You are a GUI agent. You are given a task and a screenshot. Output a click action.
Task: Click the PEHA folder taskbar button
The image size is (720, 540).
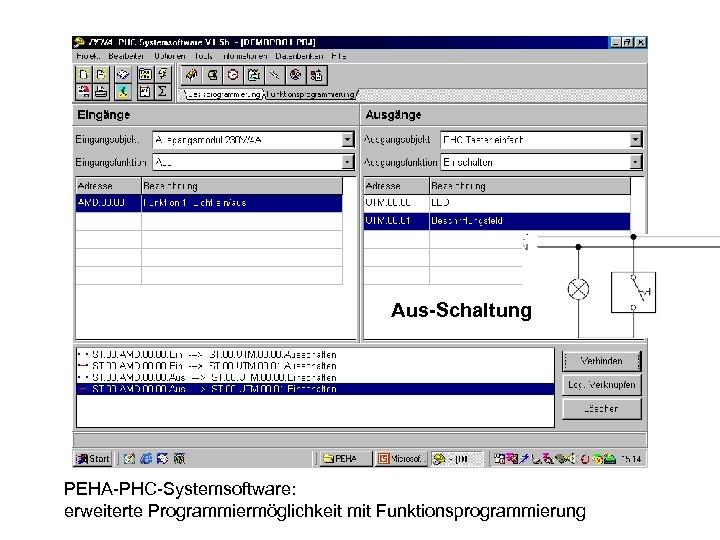pyautogui.click(x=345, y=459)
